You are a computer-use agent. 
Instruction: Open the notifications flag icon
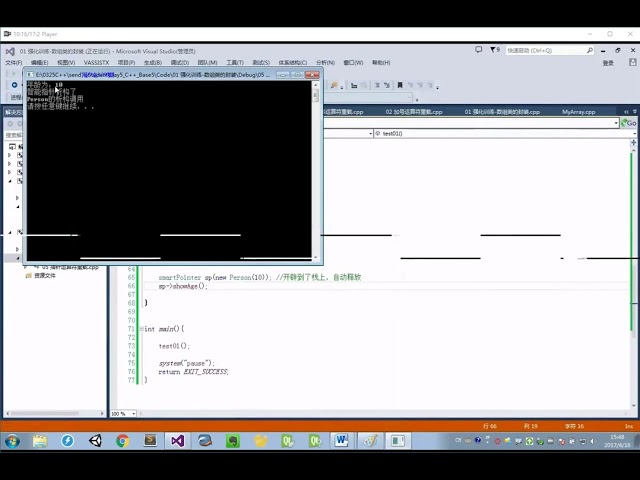click(x=494, y=50)
